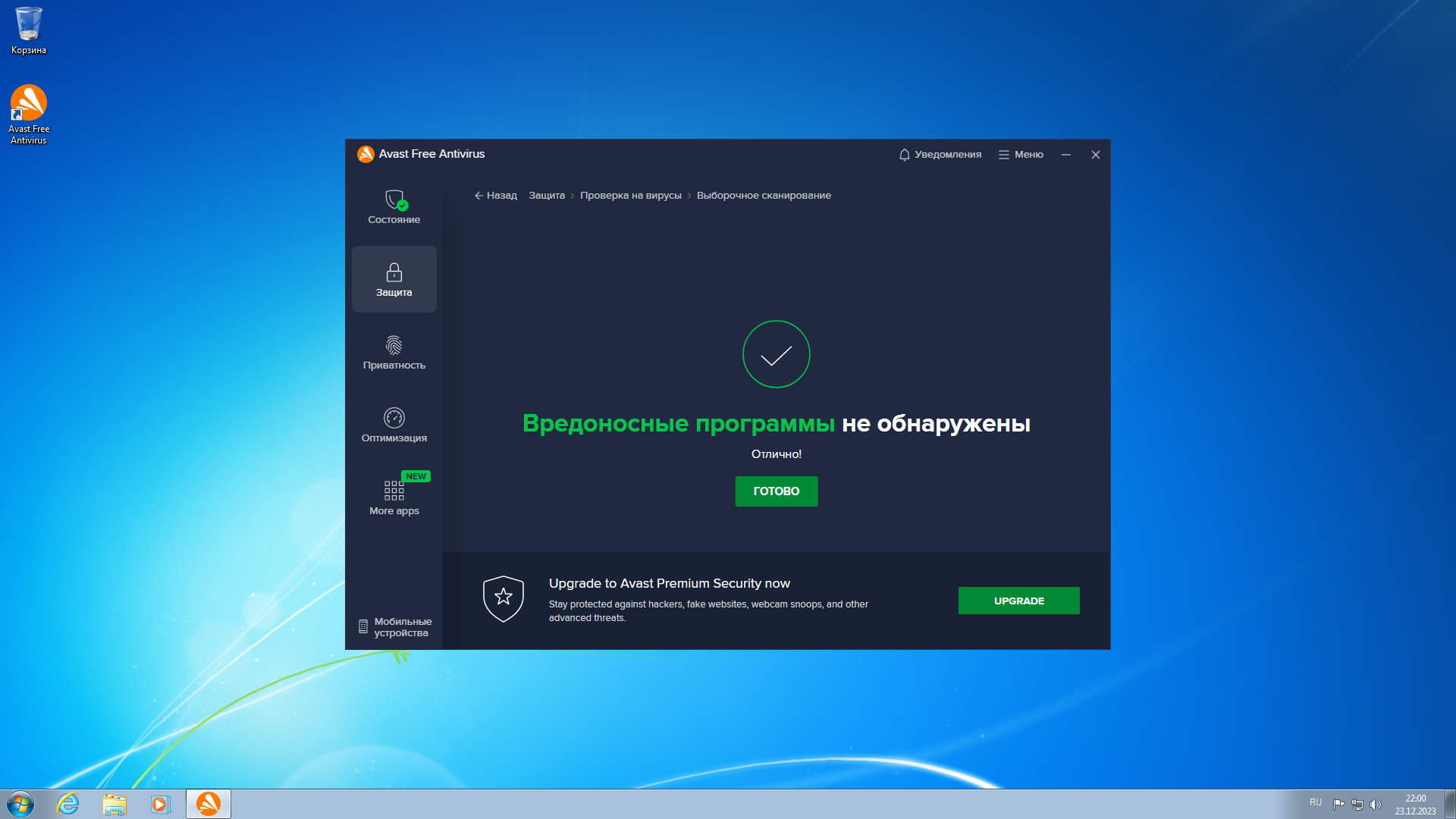Go back using Назад arrow
The image size is (1456, 819).
tap(495, 196)
